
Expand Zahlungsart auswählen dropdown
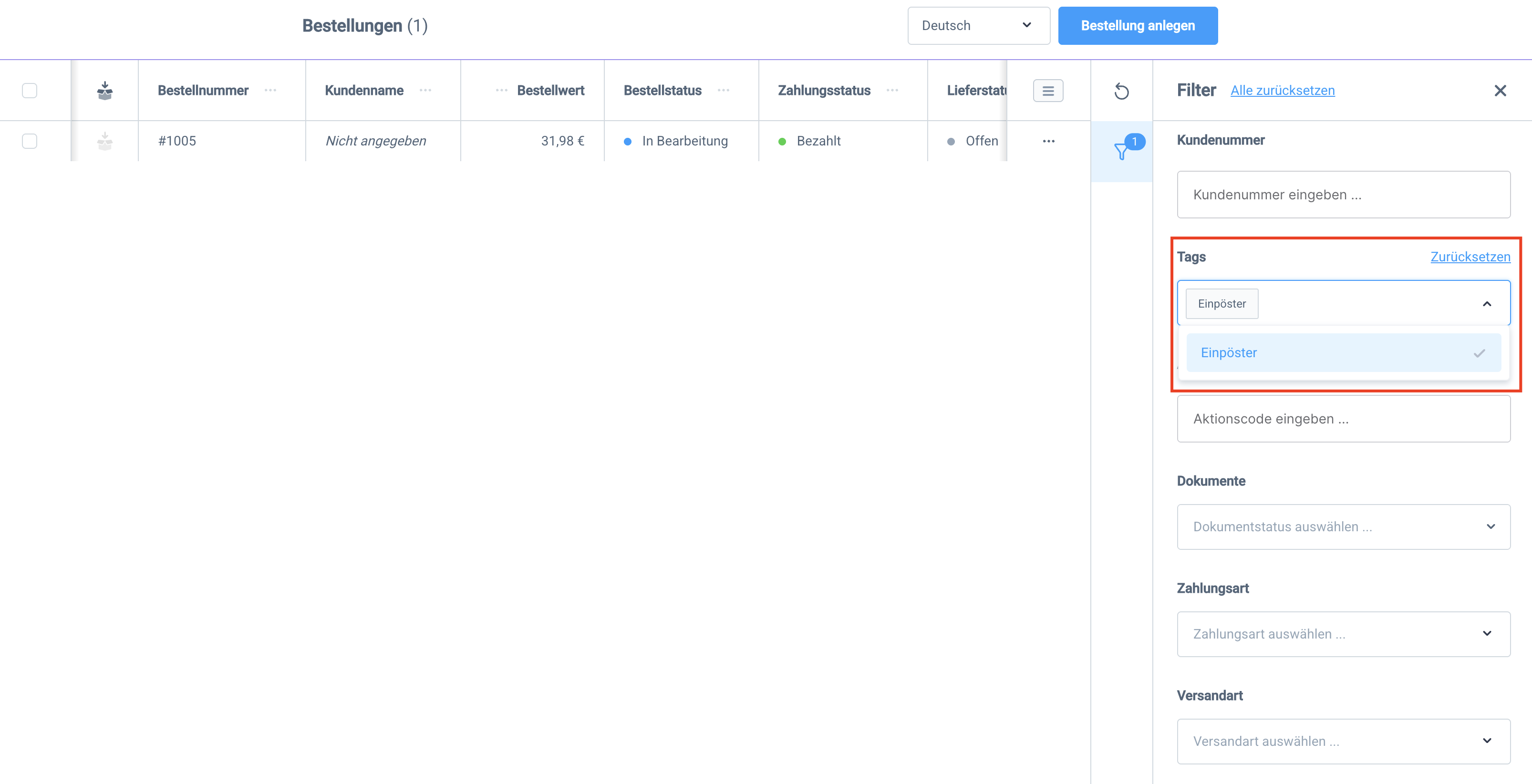click(x=1343, y=634)
